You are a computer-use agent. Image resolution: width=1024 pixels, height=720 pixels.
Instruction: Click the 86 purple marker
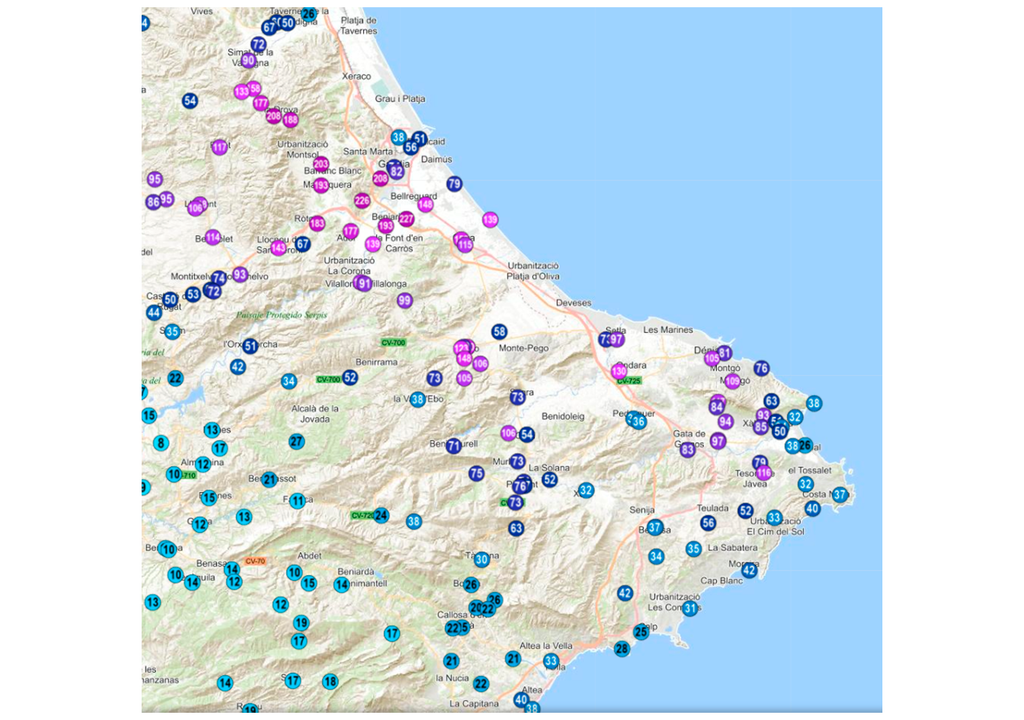coord(153,202)
